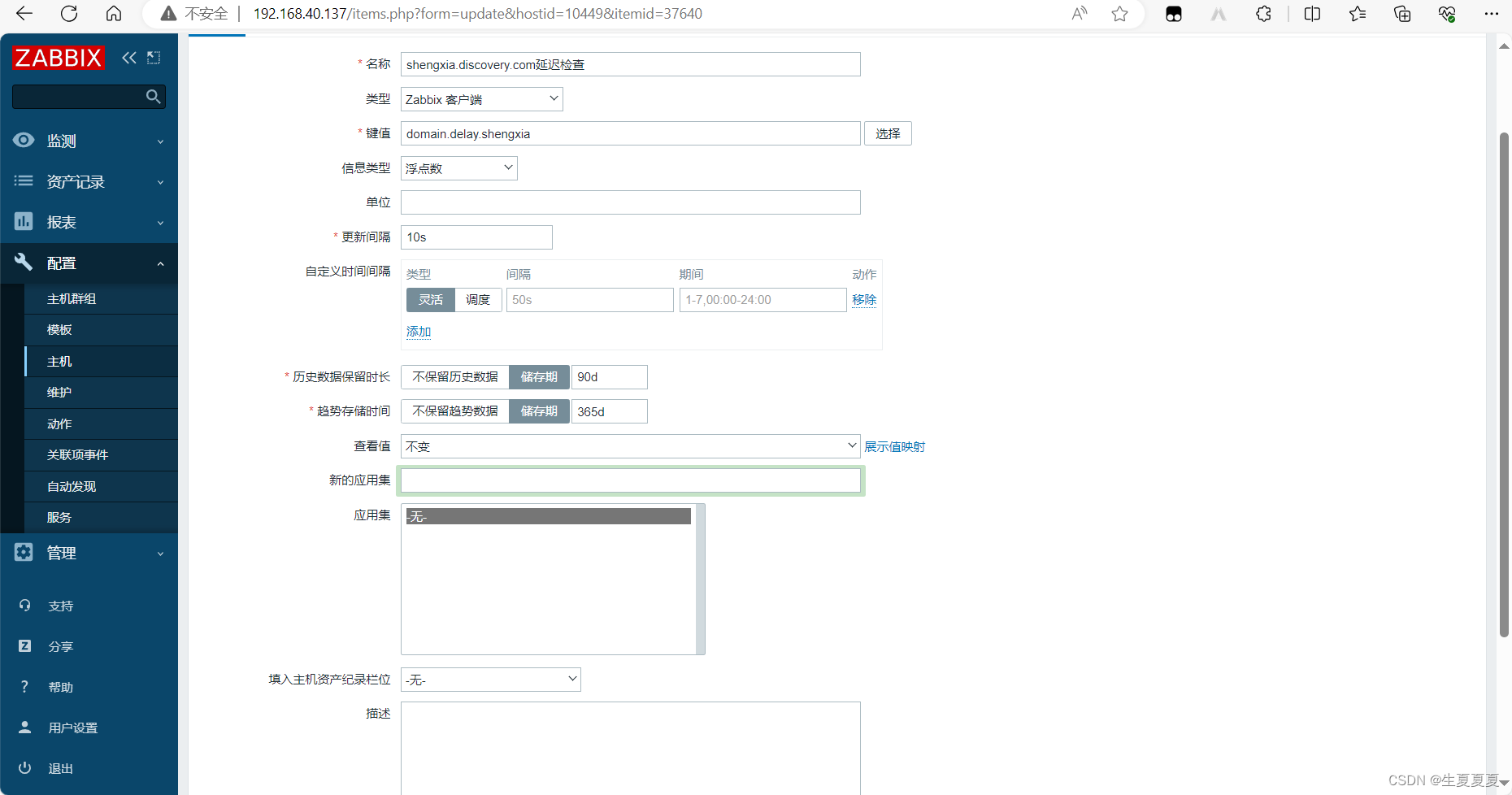
Task: Click the 新的应用集 input field
Action: (x=630, y=480)
